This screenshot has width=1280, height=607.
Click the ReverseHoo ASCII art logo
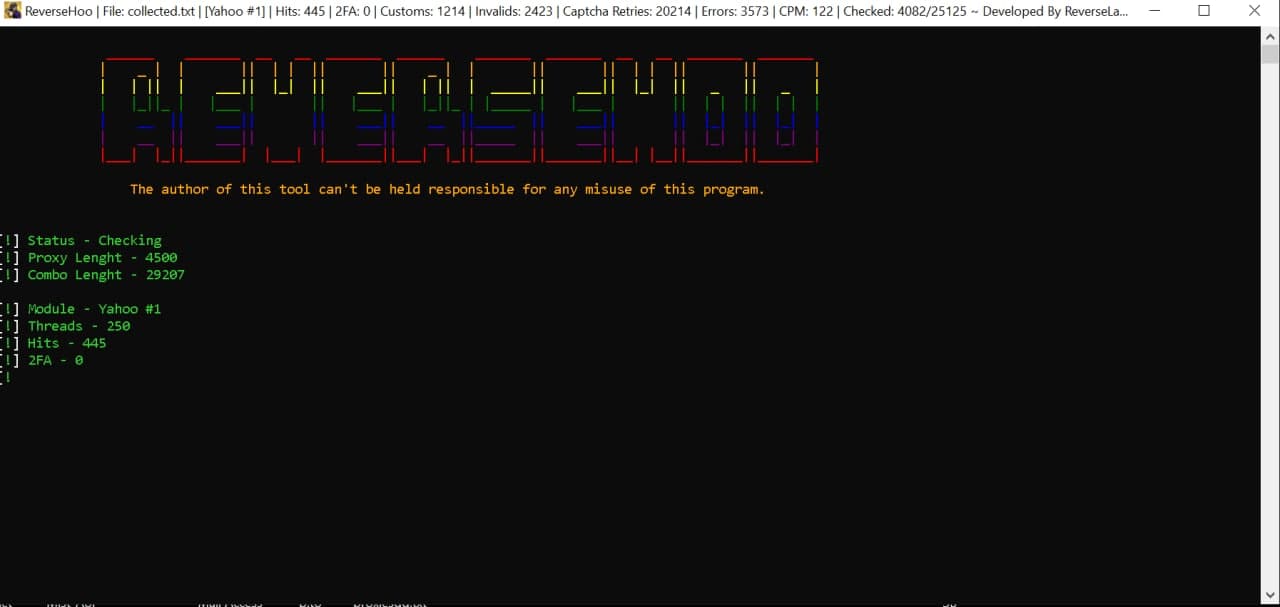point(460,110)
